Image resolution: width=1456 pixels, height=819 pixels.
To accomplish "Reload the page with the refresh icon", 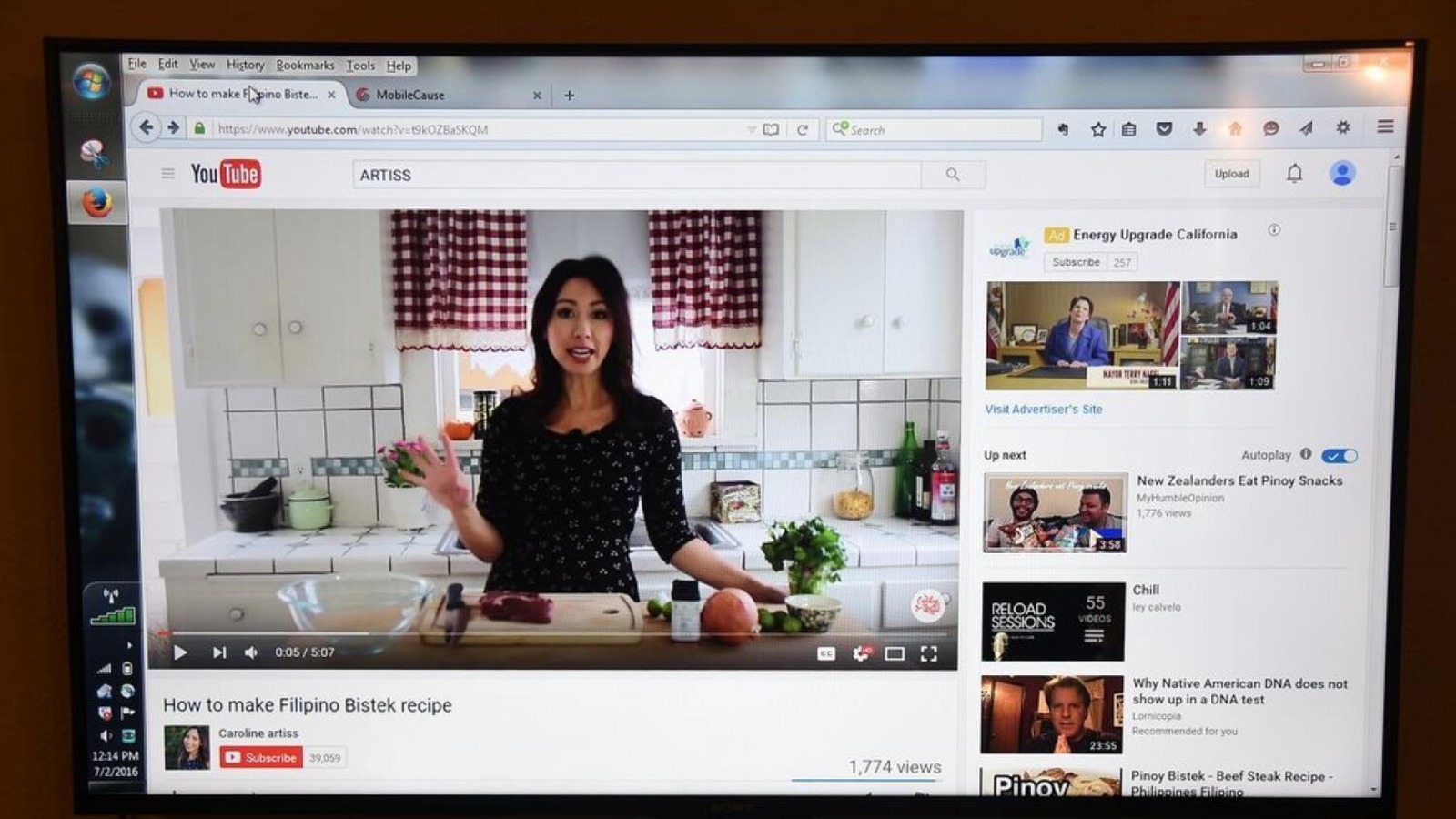I will [803, 130].
